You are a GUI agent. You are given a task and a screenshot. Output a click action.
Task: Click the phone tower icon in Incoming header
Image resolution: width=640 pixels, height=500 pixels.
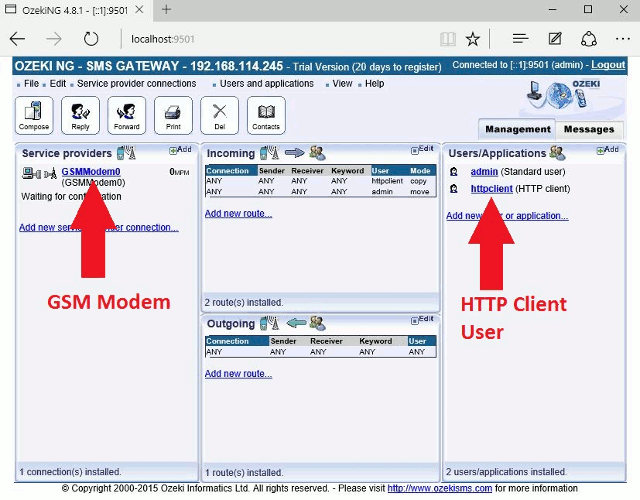(x=269, y=153)
